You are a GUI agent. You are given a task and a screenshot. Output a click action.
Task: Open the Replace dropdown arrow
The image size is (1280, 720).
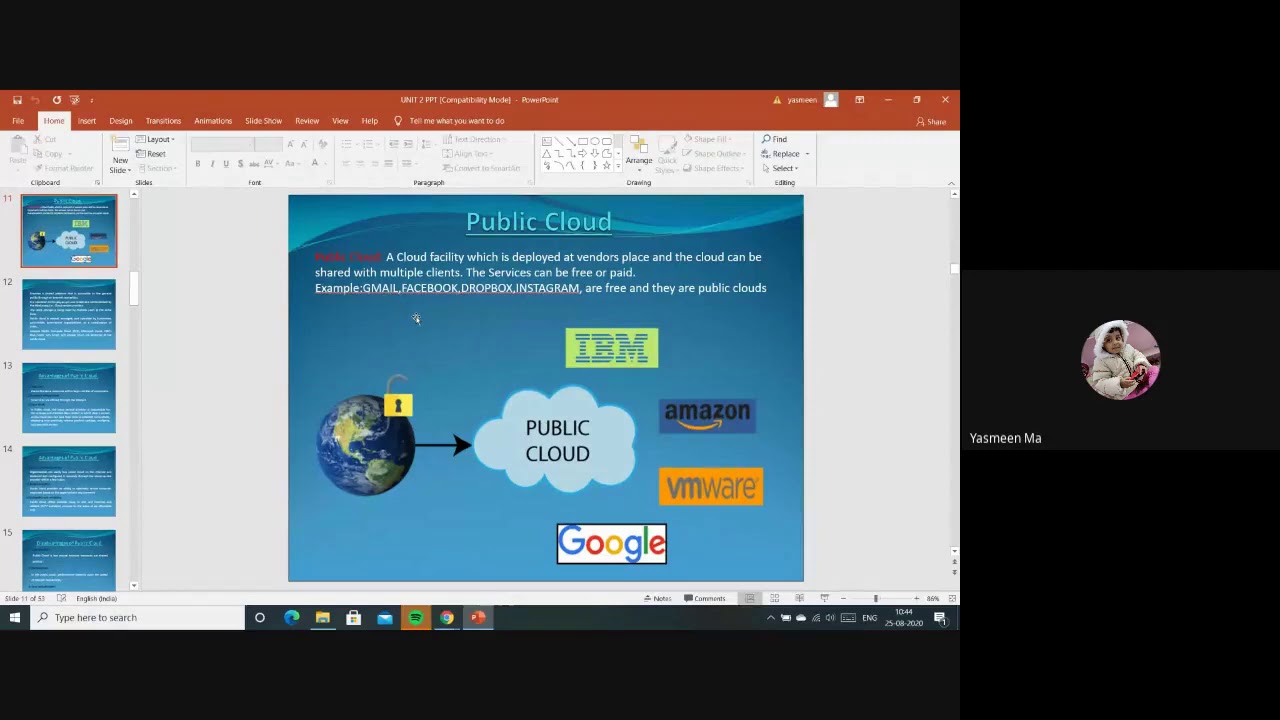pyautogui.click(x=807, y=154)
